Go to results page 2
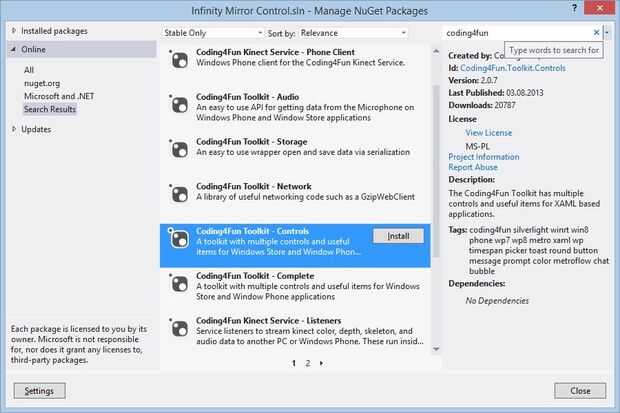 pos(308,363)
